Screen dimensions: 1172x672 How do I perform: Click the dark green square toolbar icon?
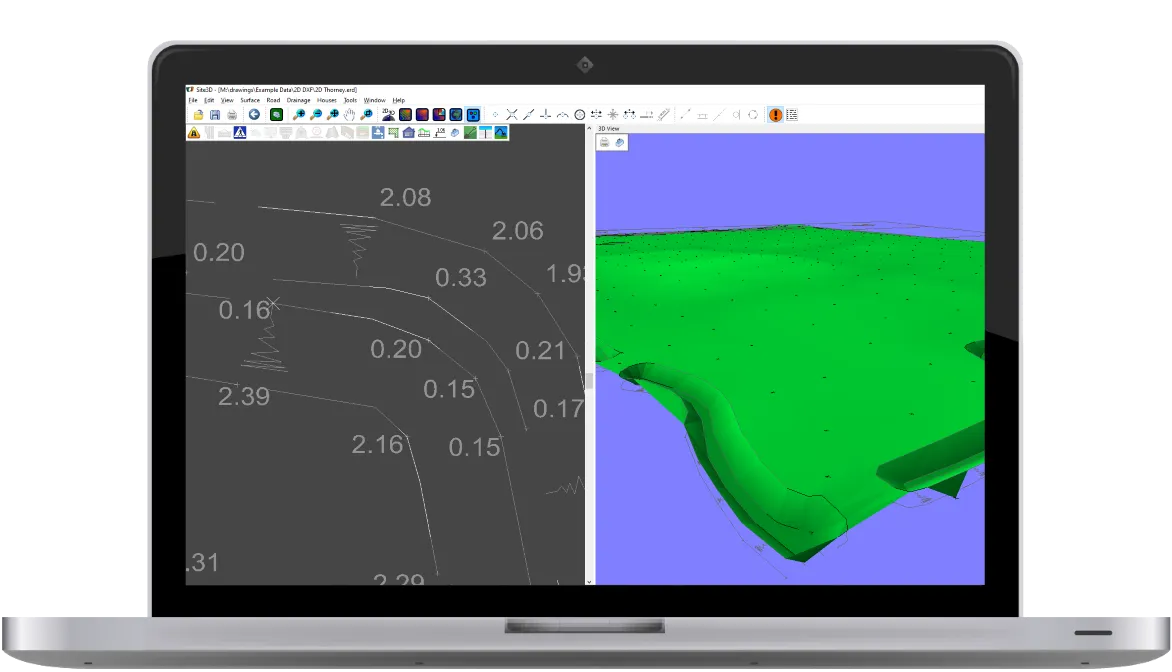point(277,115)
